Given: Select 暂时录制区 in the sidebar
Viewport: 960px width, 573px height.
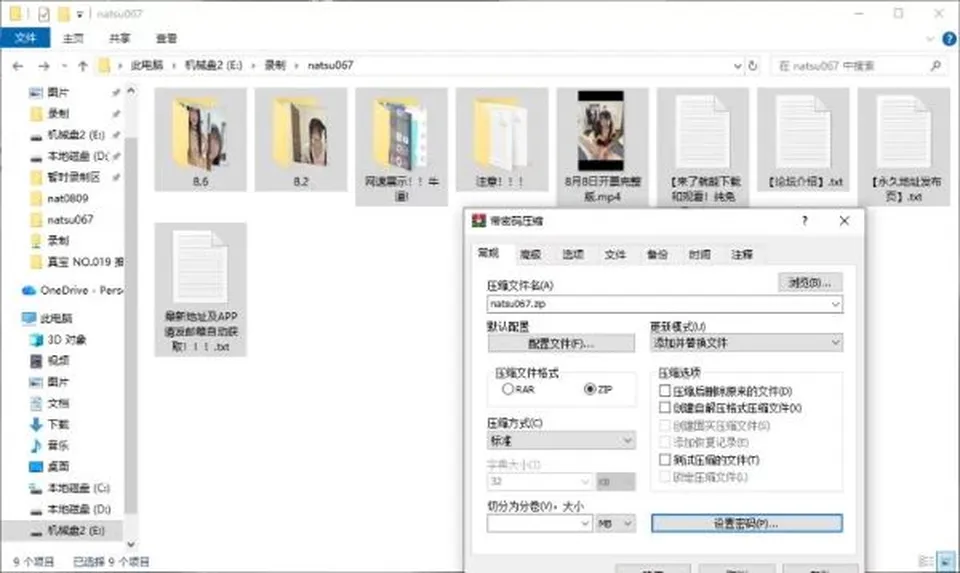Looking at the screenshot, I should click(x=66, y=178).
